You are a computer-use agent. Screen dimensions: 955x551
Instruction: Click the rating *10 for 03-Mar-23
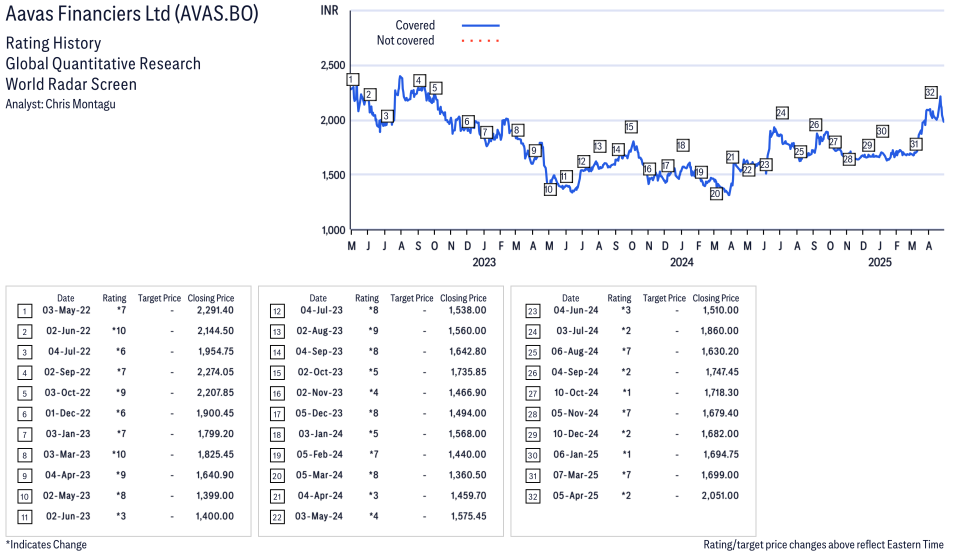point(119,455)
